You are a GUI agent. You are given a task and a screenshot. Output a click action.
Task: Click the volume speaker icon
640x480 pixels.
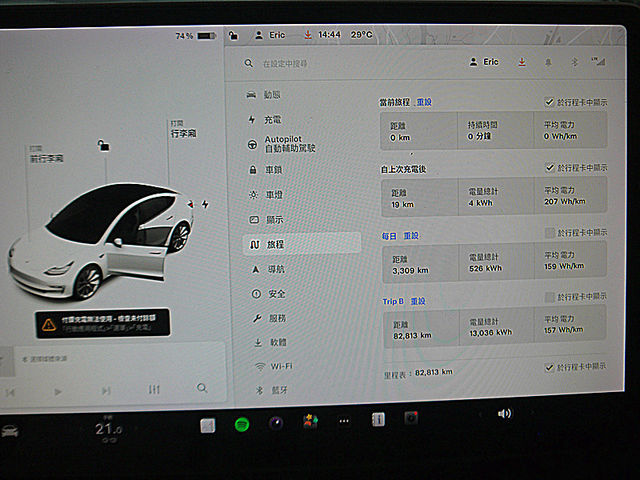pos(504,414)
